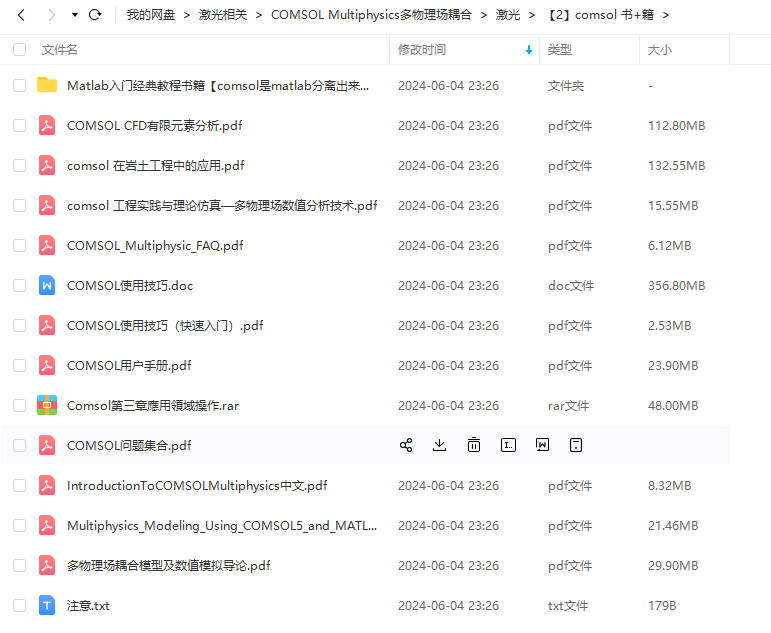
Task: Open COMSOL问题集合.pdf file name
Action: click(129, 446)
